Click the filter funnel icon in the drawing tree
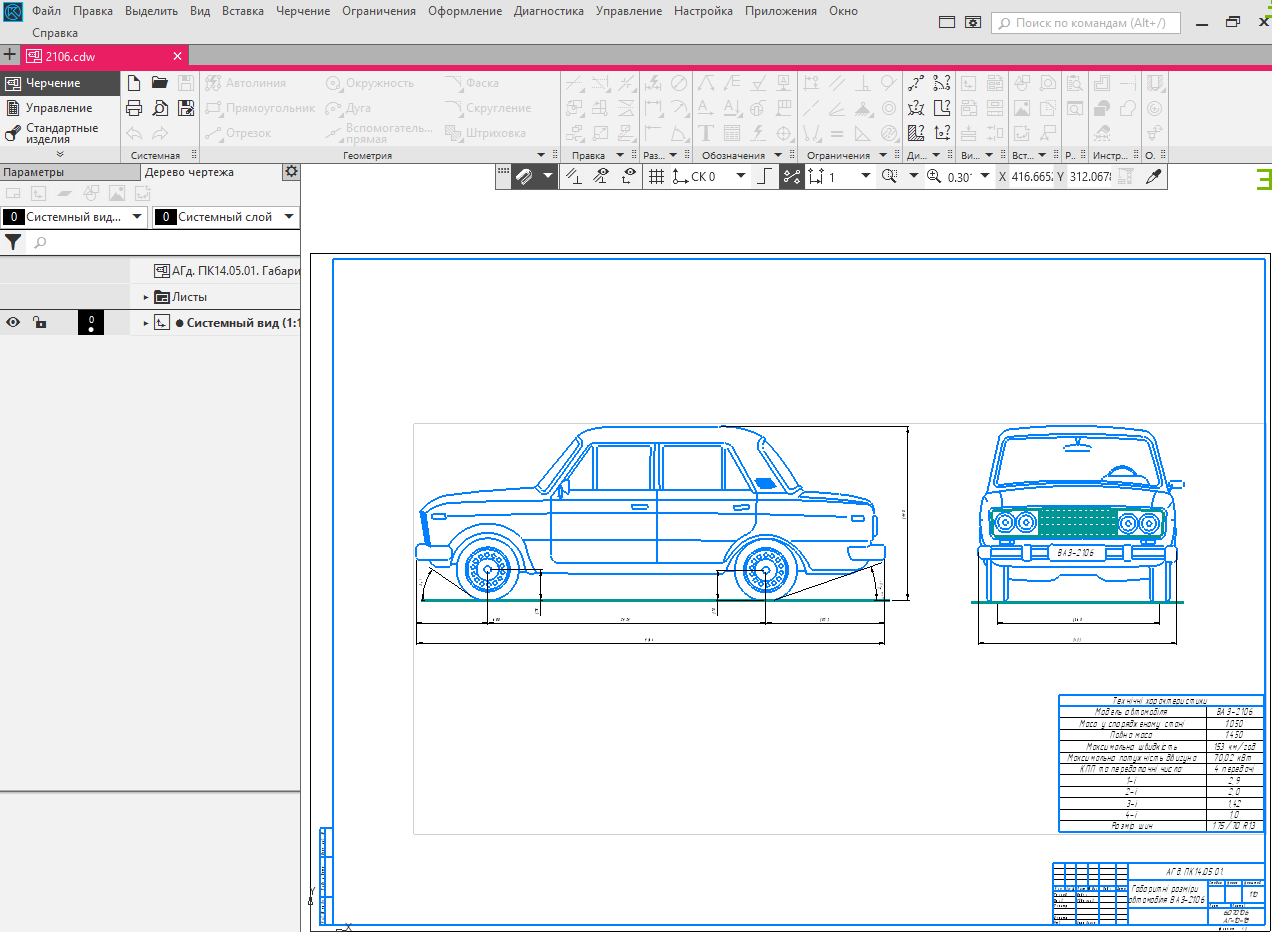The width and height of the screenshot is (1272, 932). [x=13, y=242]
